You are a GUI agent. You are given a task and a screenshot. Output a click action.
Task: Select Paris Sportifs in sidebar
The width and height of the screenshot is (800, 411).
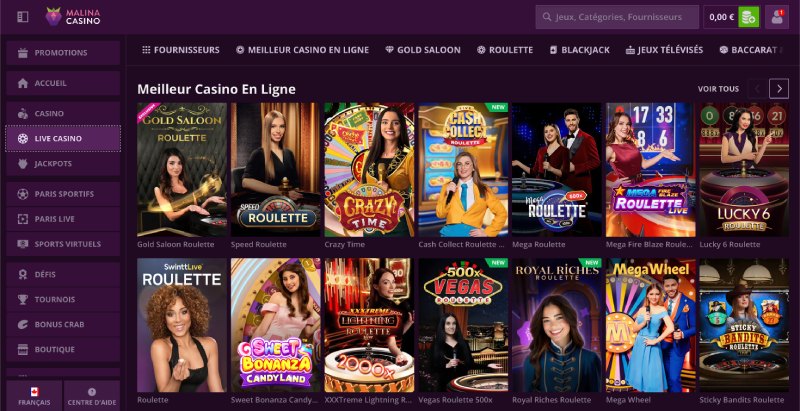click(63, 194)
